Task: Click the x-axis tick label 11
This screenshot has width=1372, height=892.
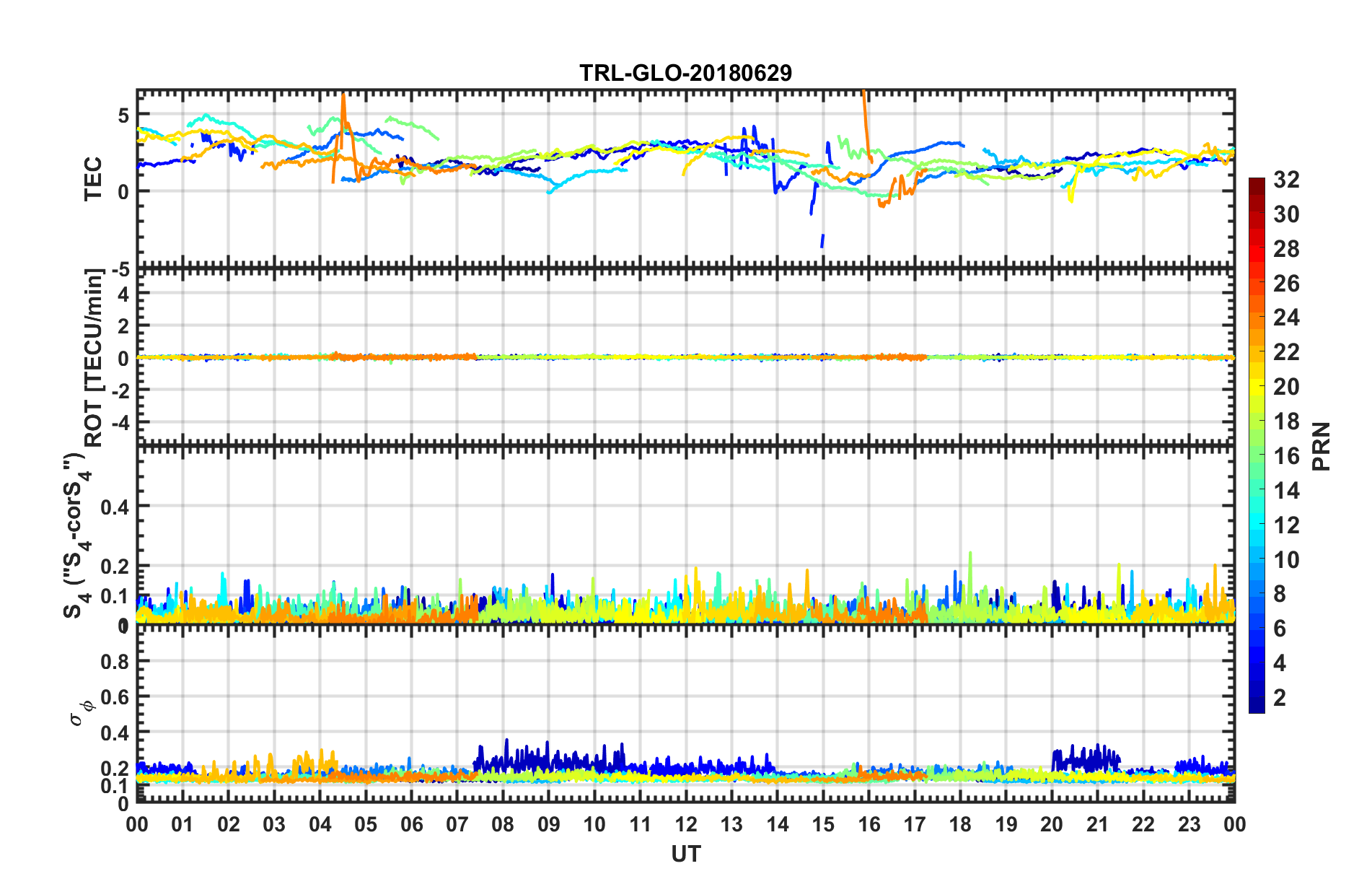Action: coord(640,824)
